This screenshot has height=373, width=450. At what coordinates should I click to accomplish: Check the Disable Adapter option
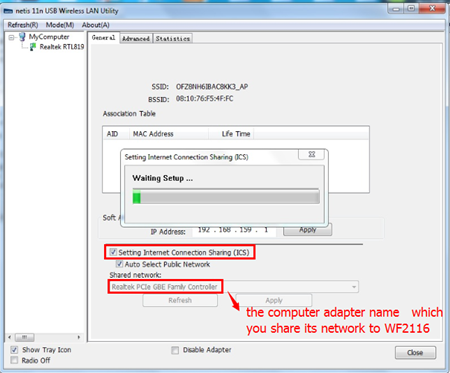(175, 350)
